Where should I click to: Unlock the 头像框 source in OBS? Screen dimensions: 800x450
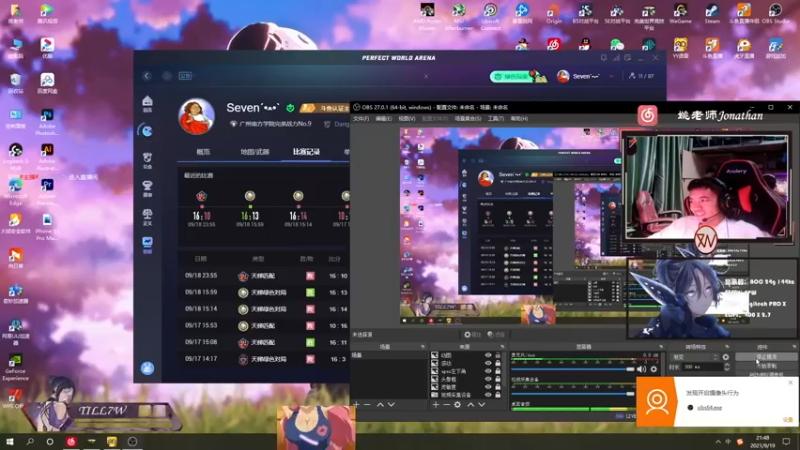pyautogui.click(x=498, y=379)
